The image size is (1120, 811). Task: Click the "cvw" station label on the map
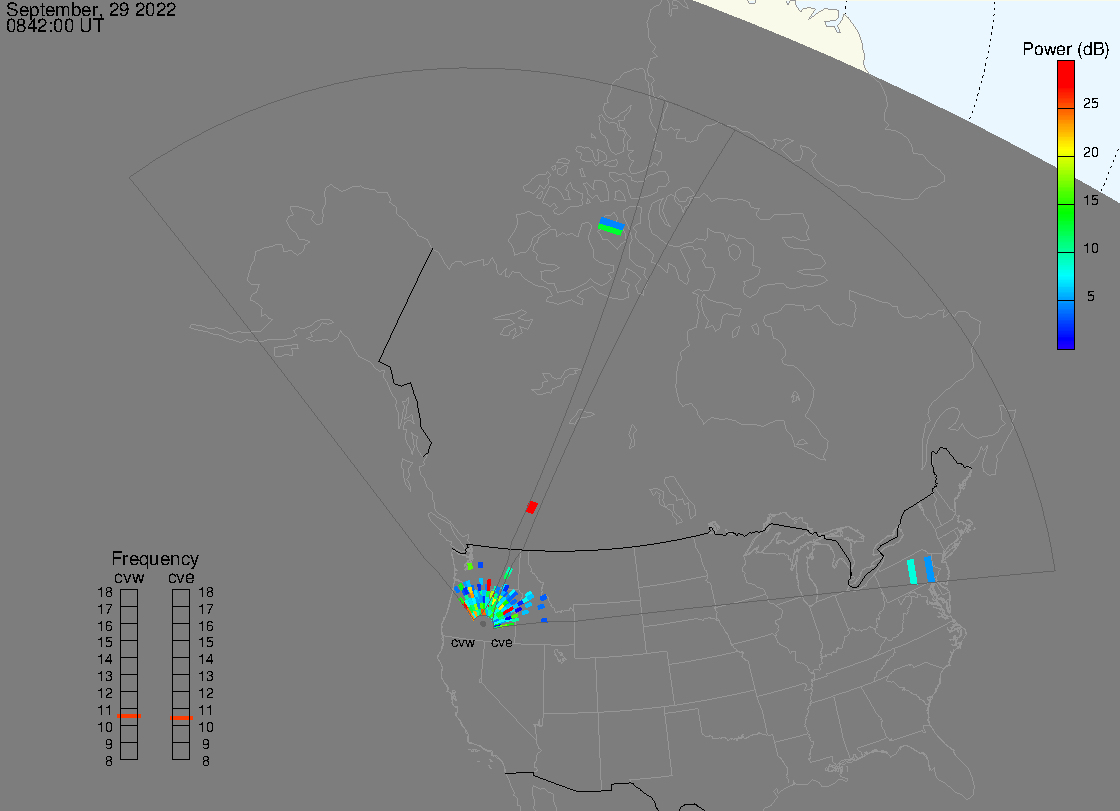(x=463, y=642)
